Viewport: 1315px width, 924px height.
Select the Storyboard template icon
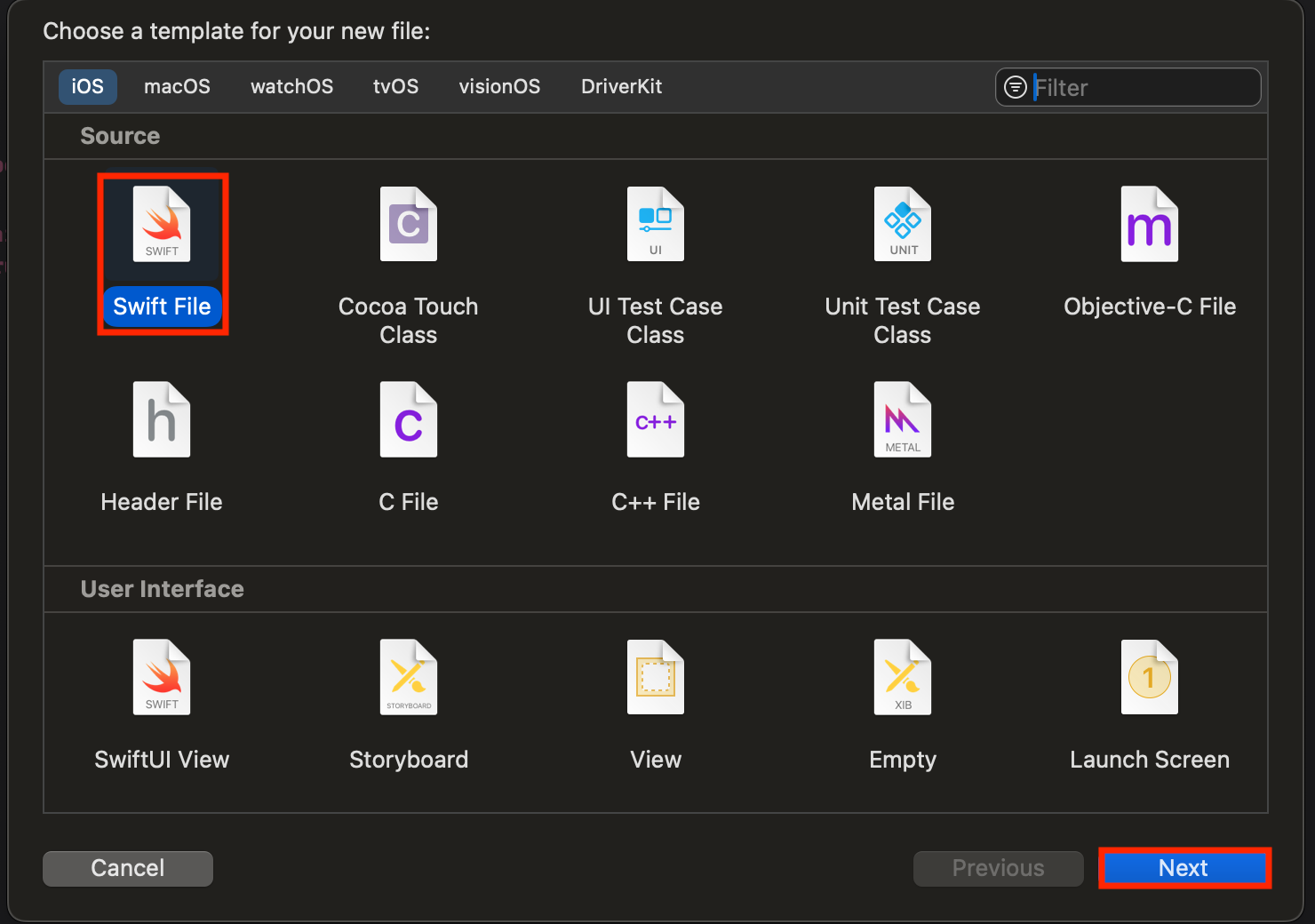click(408, 678)
